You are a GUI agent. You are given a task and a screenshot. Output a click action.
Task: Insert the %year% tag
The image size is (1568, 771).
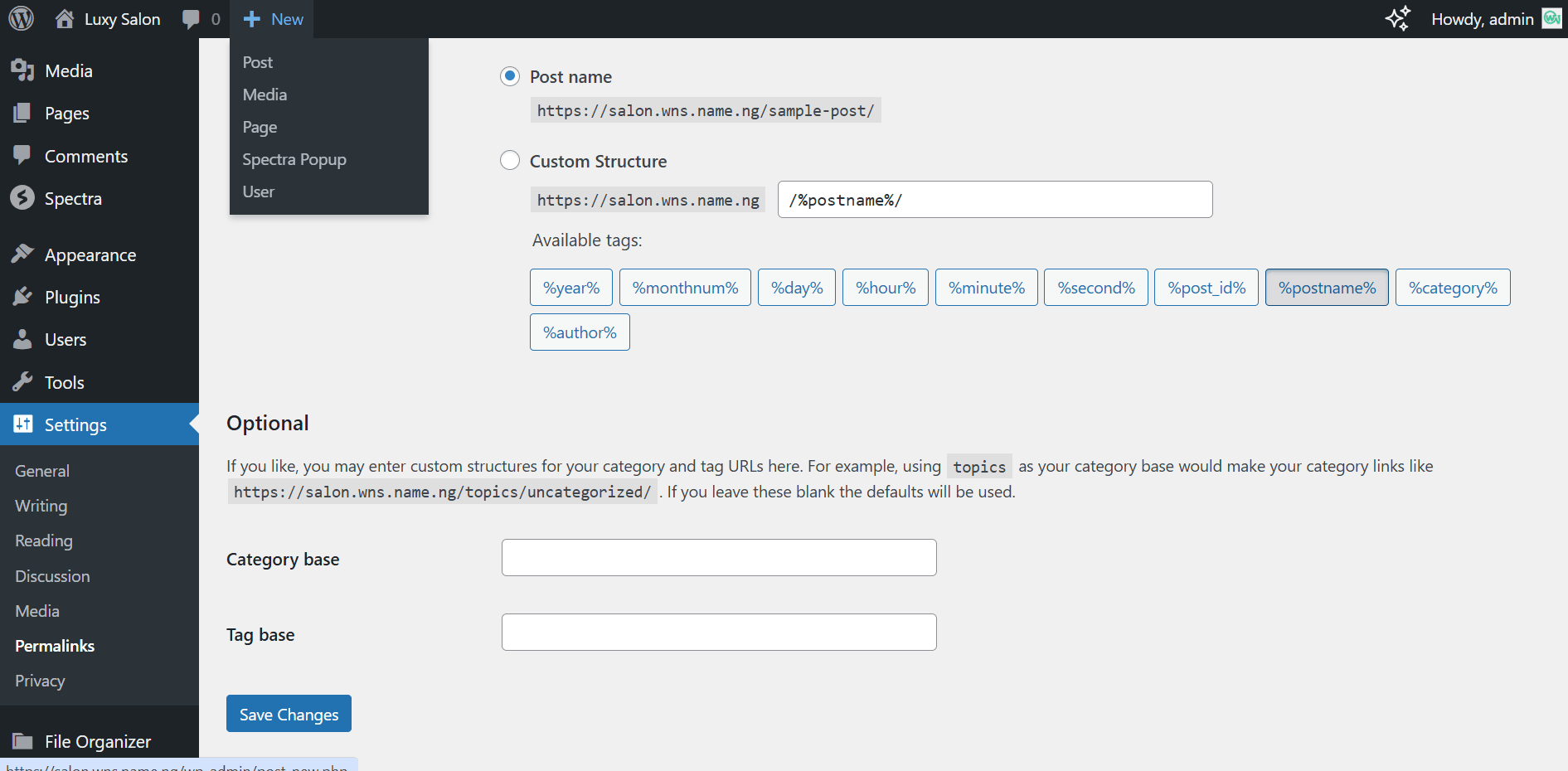click(571, 288)
